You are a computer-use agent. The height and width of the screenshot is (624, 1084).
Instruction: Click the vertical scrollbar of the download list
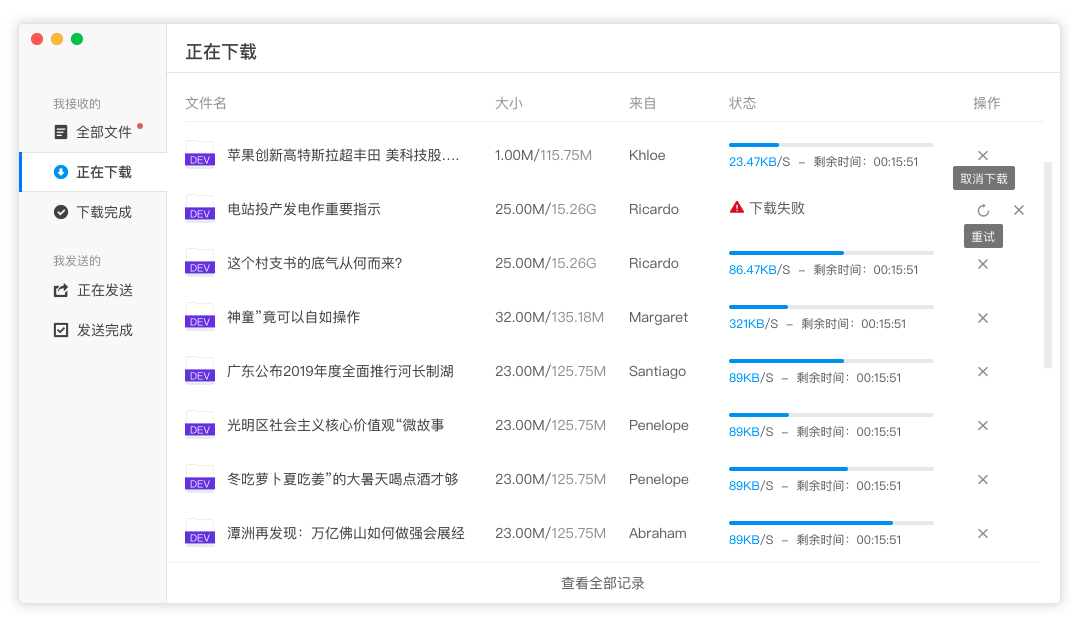pyautogui.click(x=1047, y=265)
